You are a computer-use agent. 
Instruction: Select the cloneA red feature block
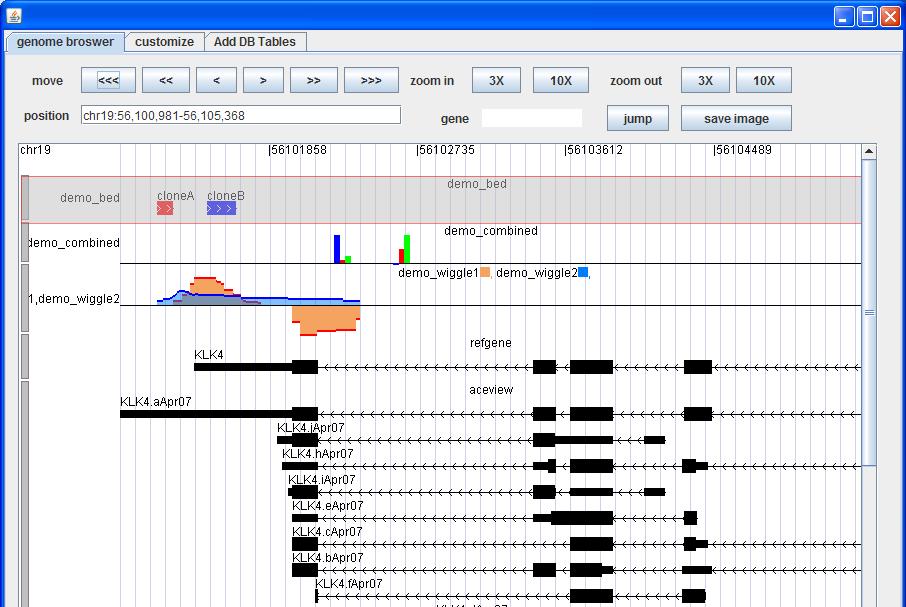pyautogui.click(x=165, y=208)
